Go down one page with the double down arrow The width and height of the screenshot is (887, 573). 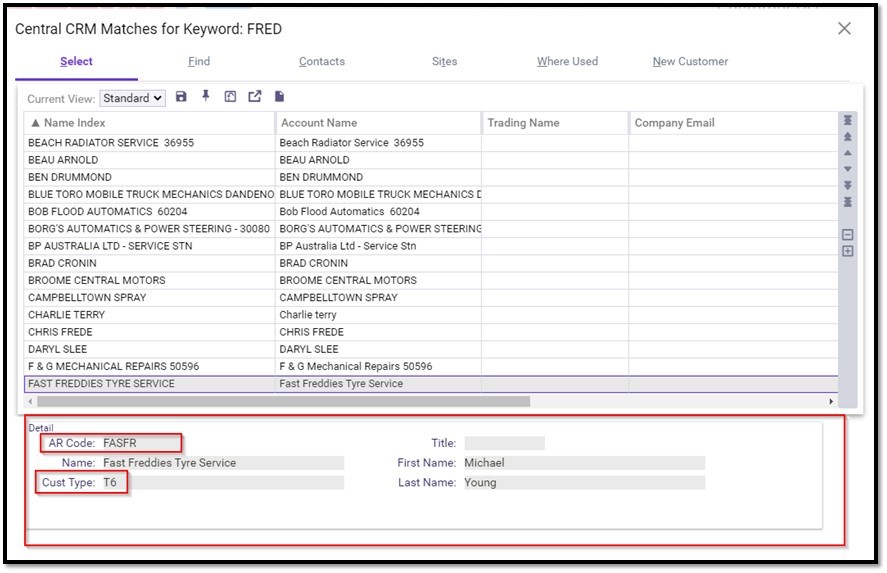pyautogui.click(x=847, y=185)
